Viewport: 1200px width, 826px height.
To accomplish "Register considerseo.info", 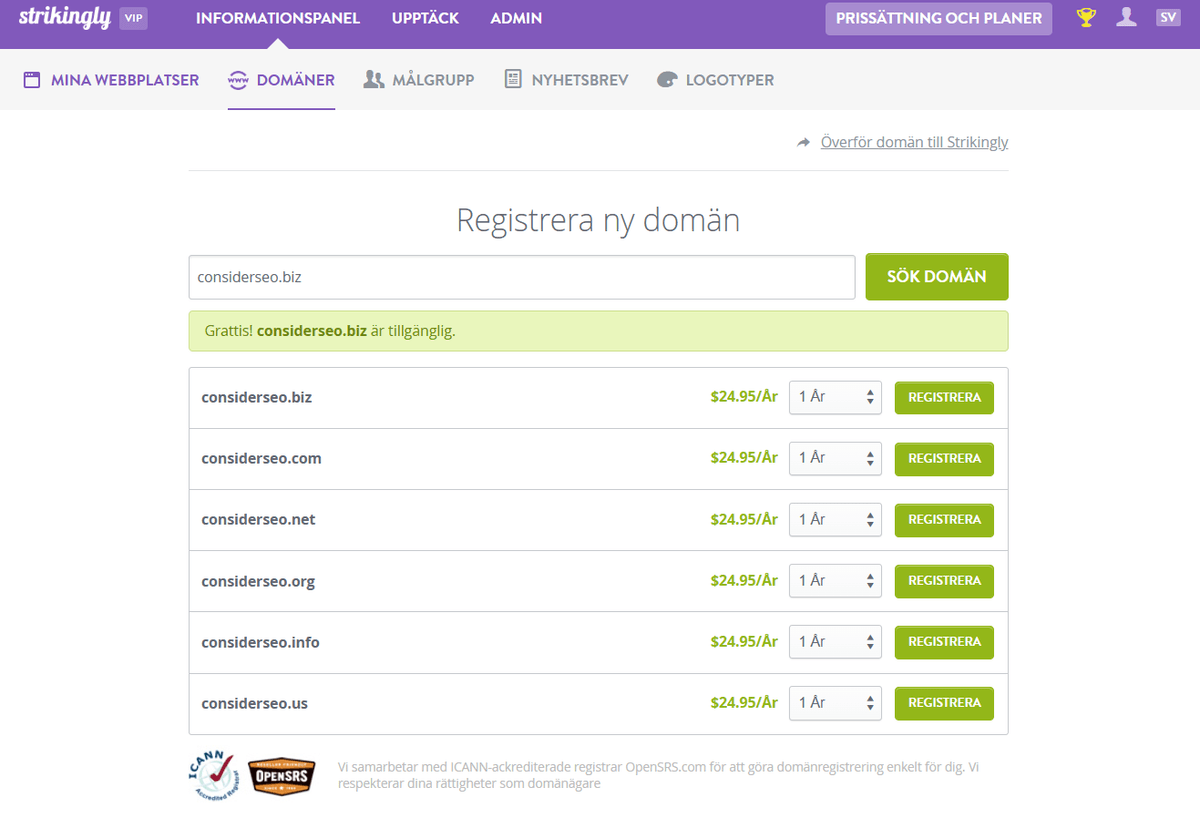I will (944, 641).
